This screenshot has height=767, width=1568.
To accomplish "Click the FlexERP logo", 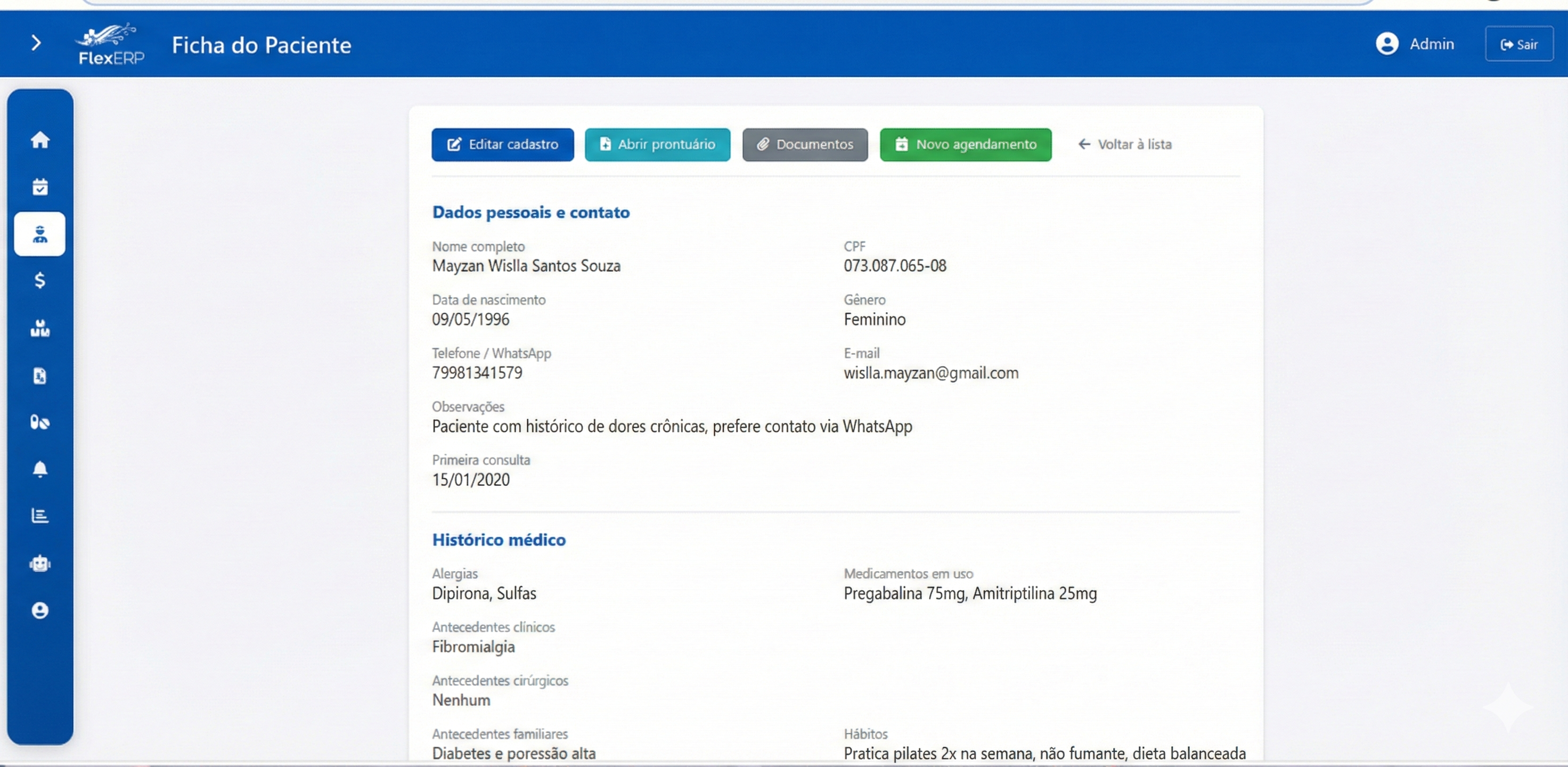I will 110,44.
